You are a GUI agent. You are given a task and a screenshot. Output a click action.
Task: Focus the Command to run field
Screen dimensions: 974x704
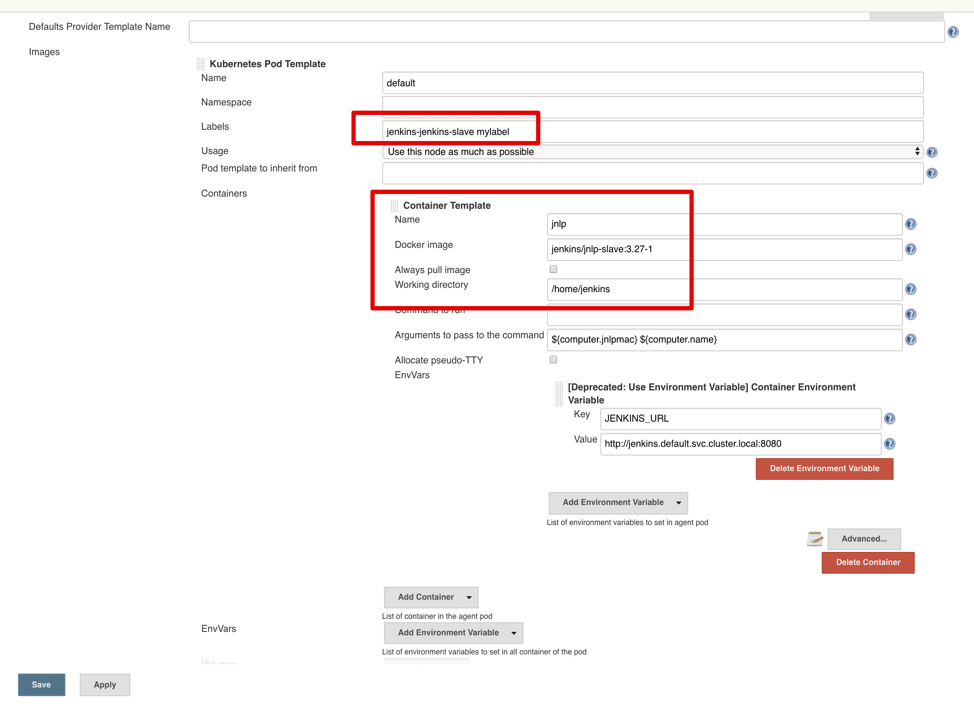coord(724,314)
